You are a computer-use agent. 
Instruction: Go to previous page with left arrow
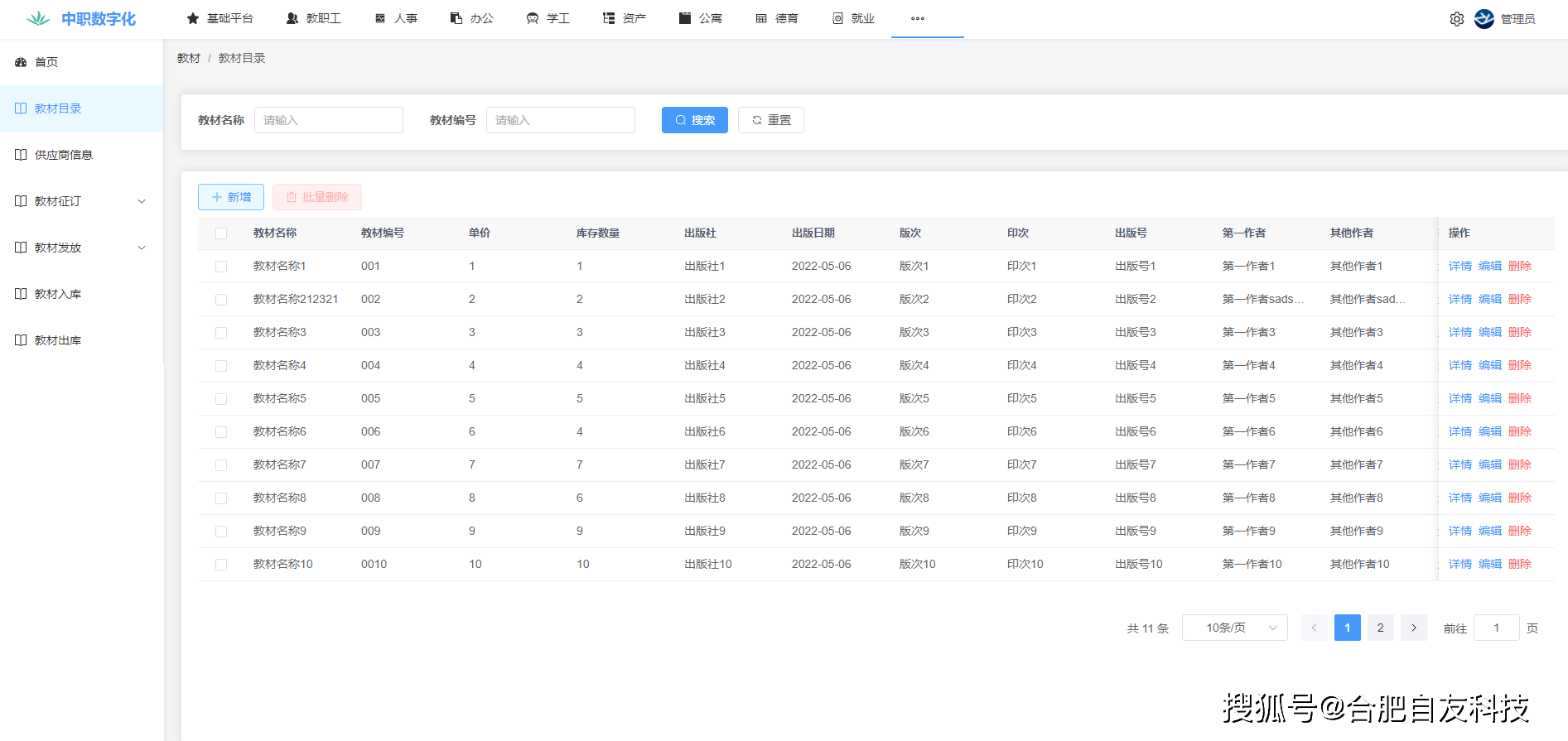click(x=1315, y=628)
